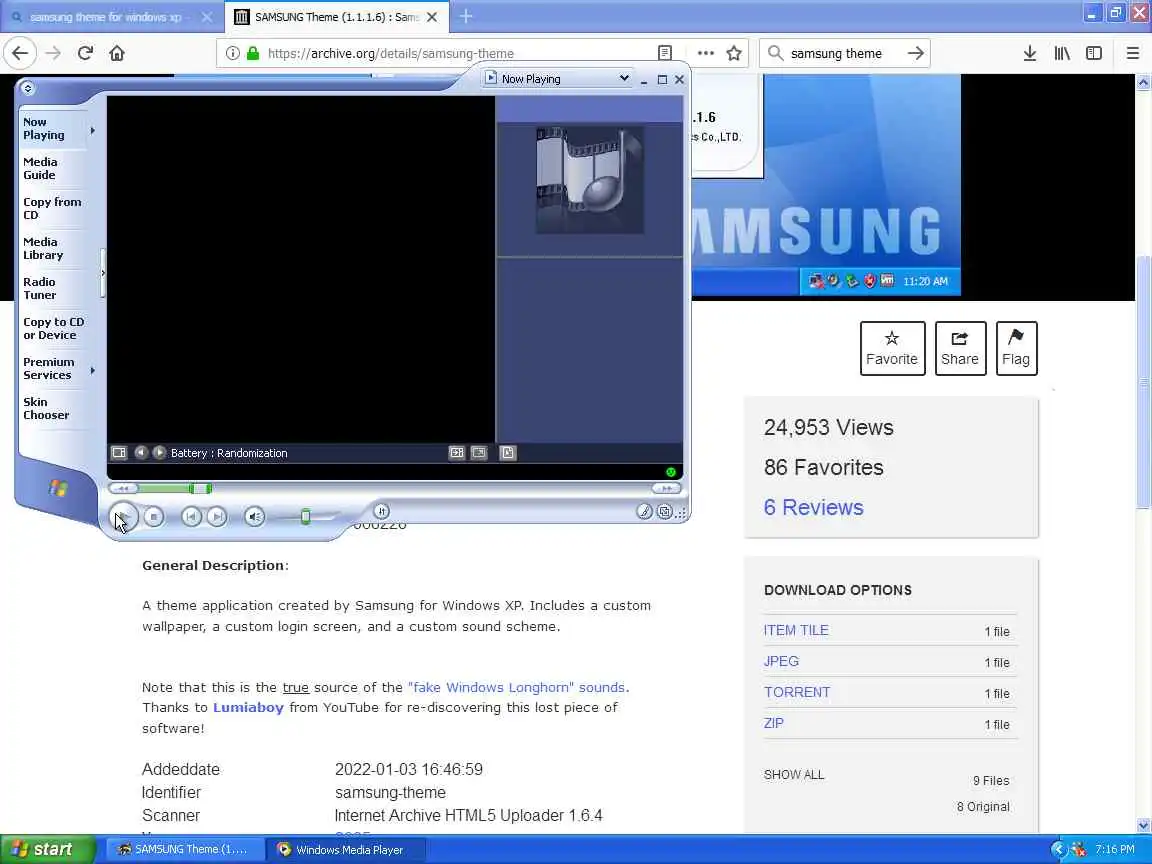Toggle the playlist pane icon in Now Playing
Image resolution: width=1152 pixels, height=864 pixels.
pyautogui.click(x=479, y=453)
